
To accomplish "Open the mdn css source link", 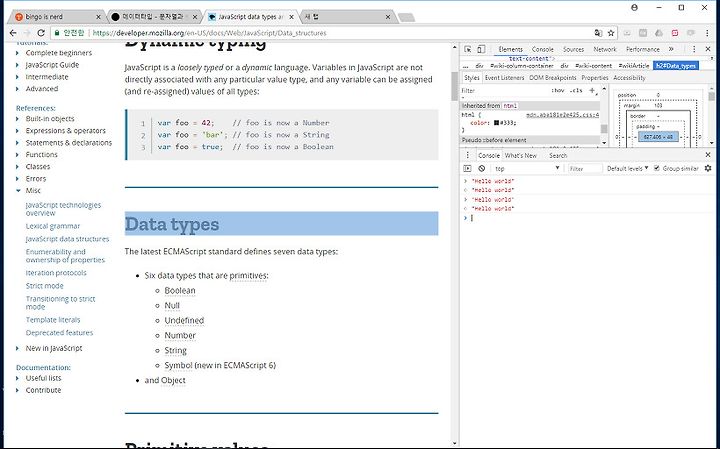I will [x=562, y=115].
